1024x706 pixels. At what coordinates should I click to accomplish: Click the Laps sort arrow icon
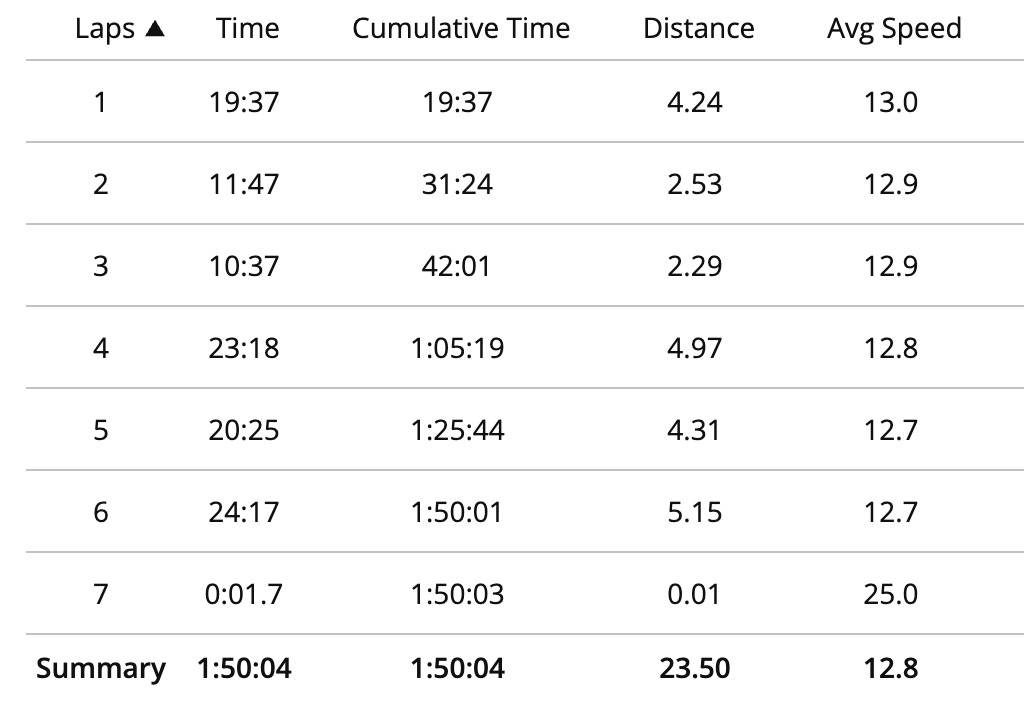(155, 29)
